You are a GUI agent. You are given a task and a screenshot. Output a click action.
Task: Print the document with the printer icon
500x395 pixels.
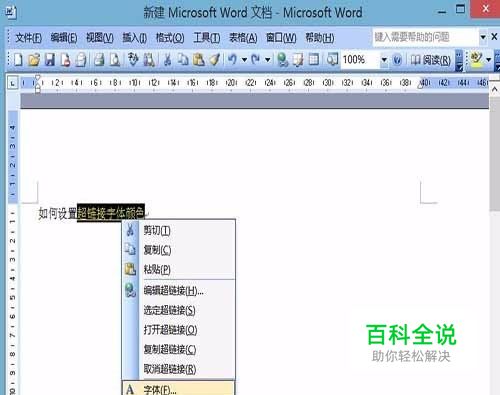pos(99,60)
